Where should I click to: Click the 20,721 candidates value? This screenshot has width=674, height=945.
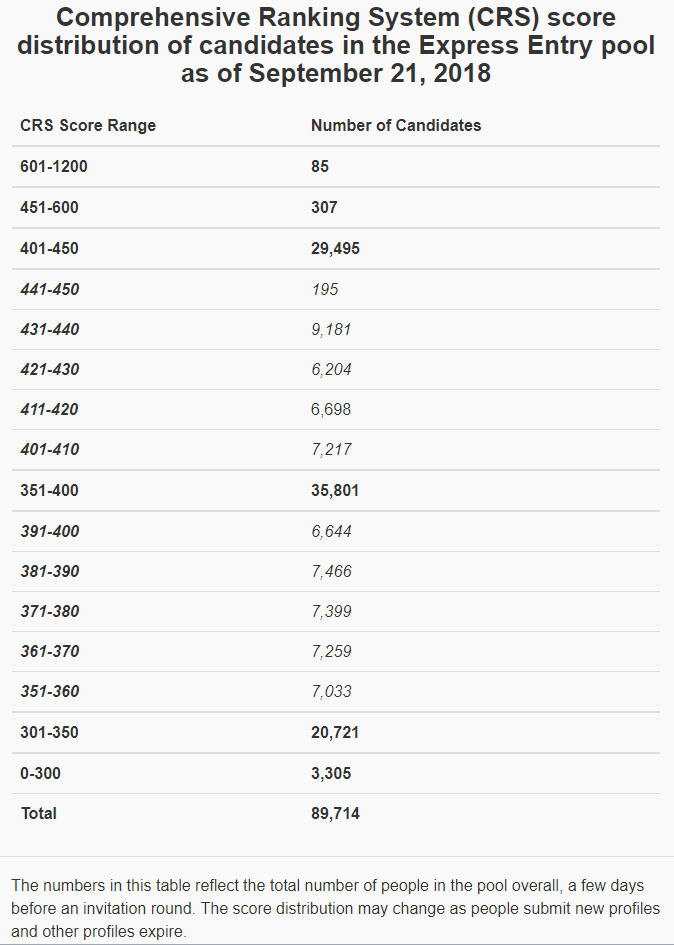coord(335,733)
